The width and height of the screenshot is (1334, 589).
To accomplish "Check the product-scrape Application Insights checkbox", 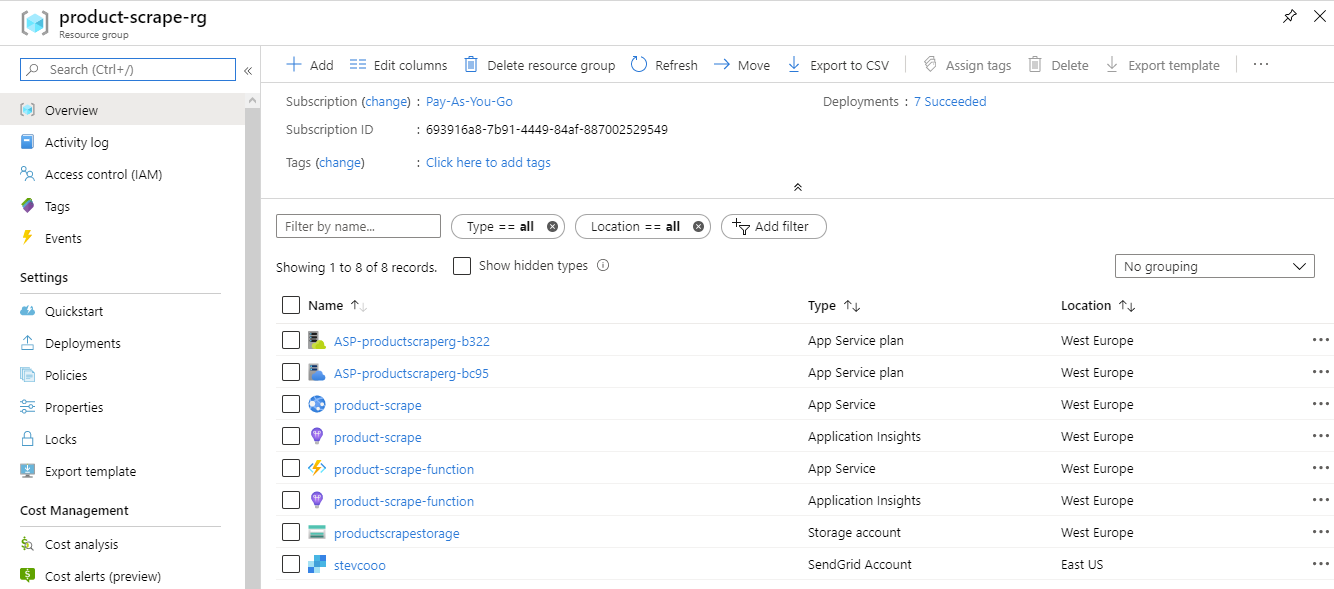I will (291, 436).
